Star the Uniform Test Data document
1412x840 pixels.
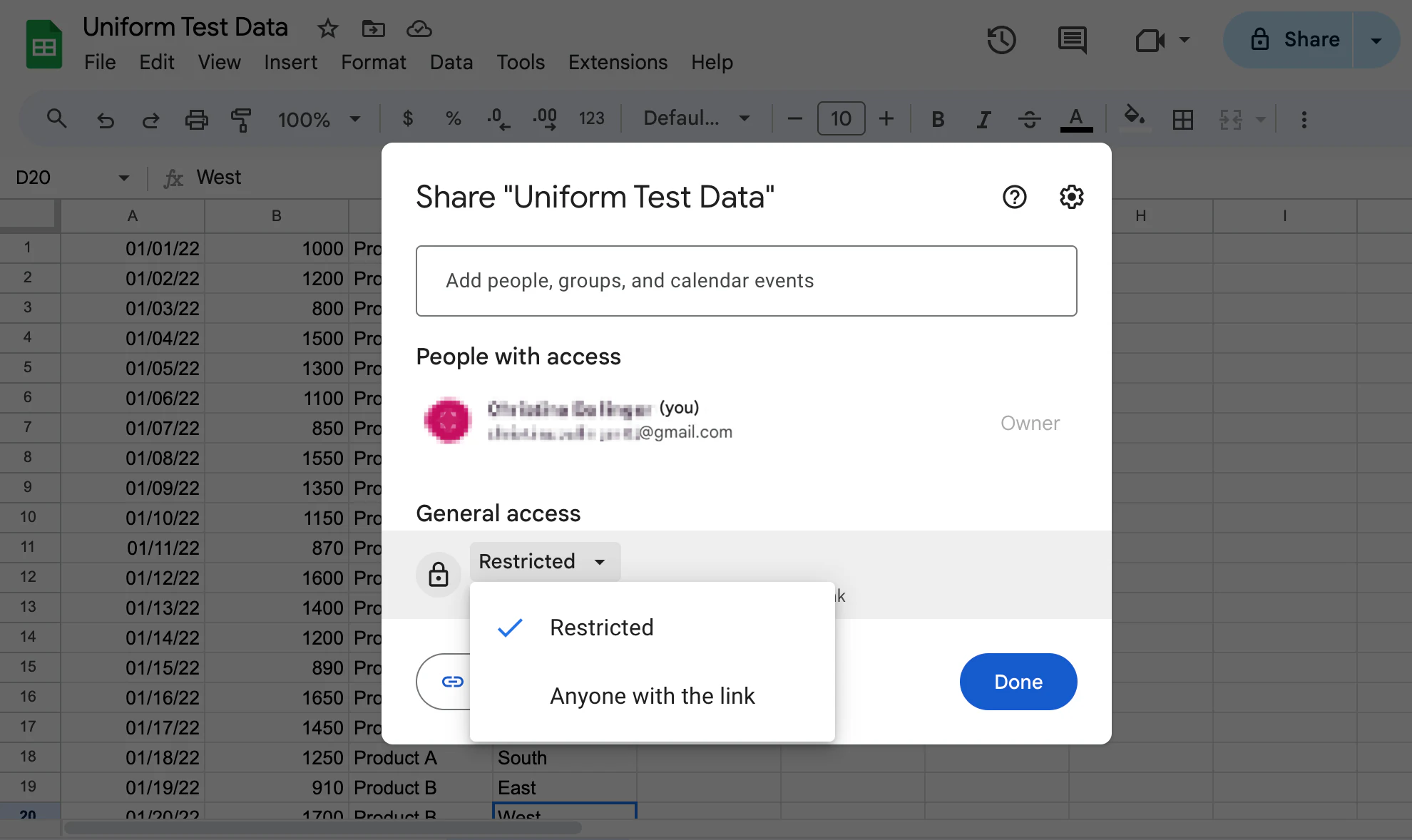tap(327, 29)
